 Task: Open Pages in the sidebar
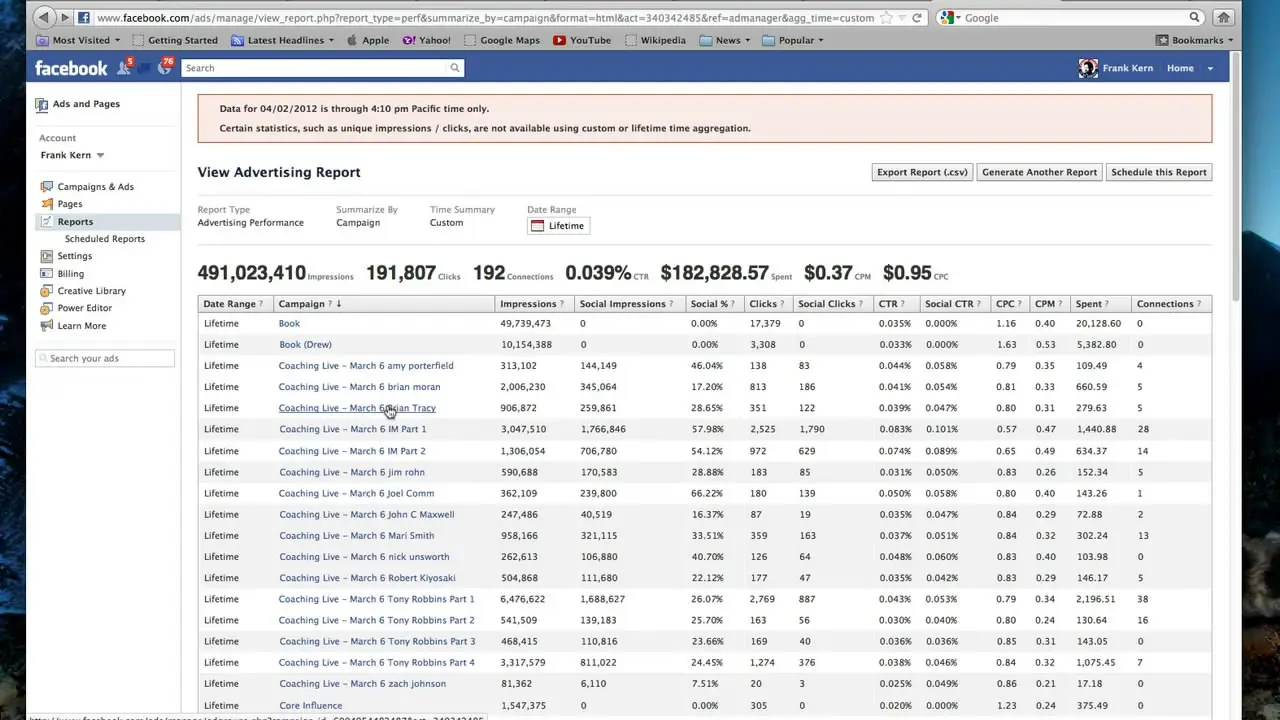(70, 204)
